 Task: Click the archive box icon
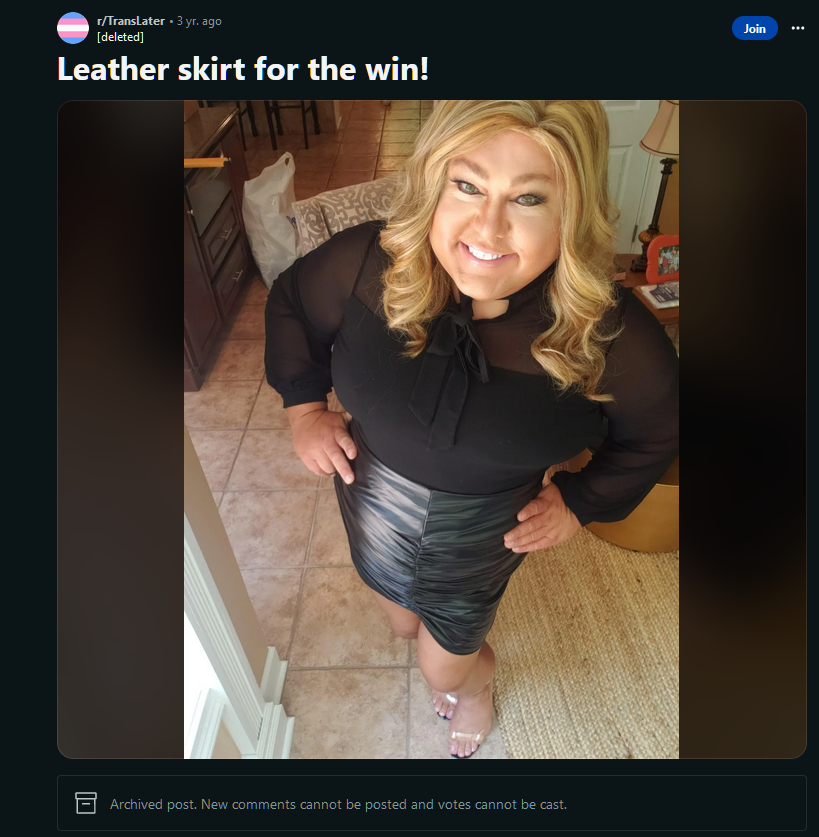86,803
